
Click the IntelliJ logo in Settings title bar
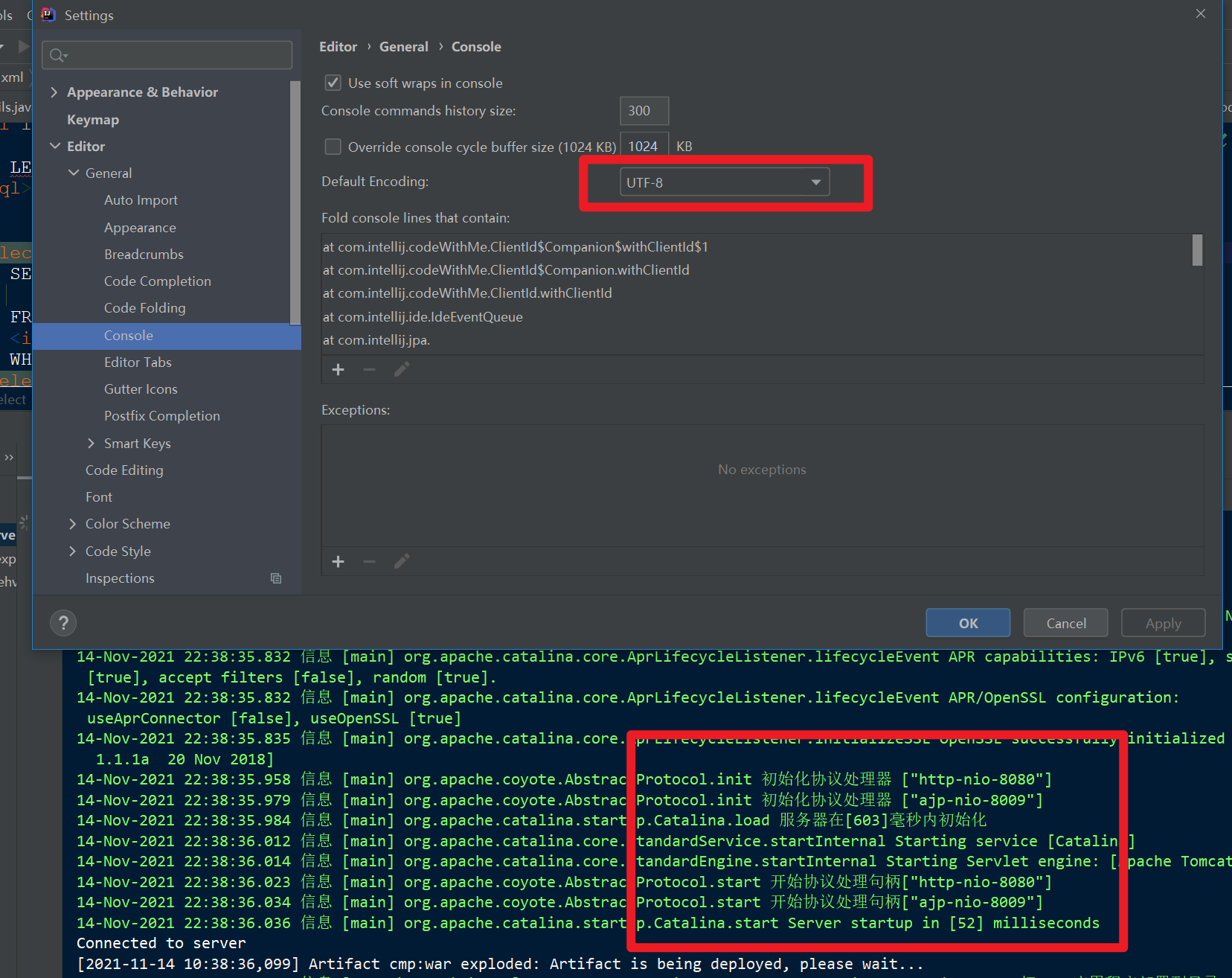point(48,15)
